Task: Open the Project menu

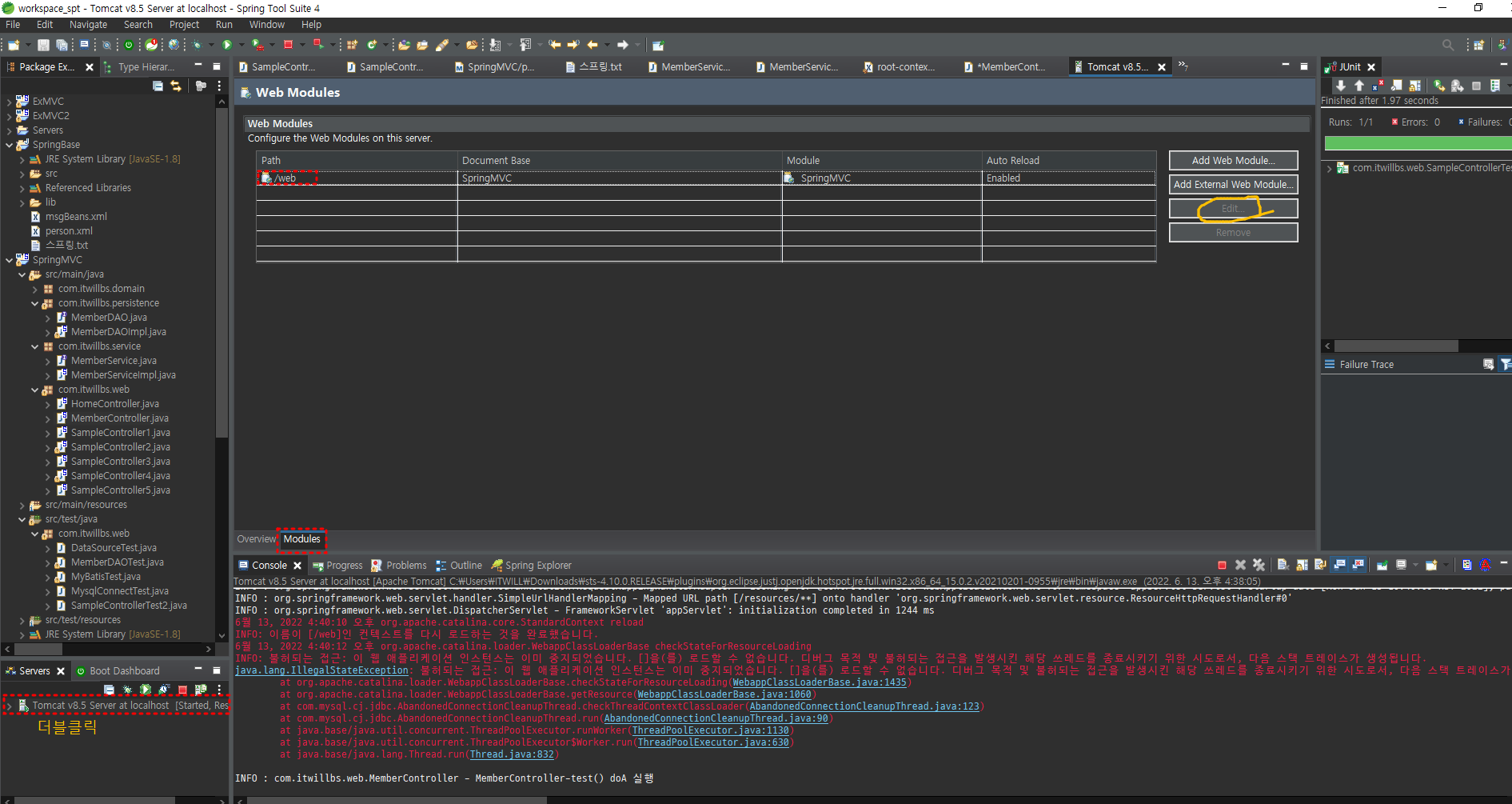Action: (x=184, y=25)
